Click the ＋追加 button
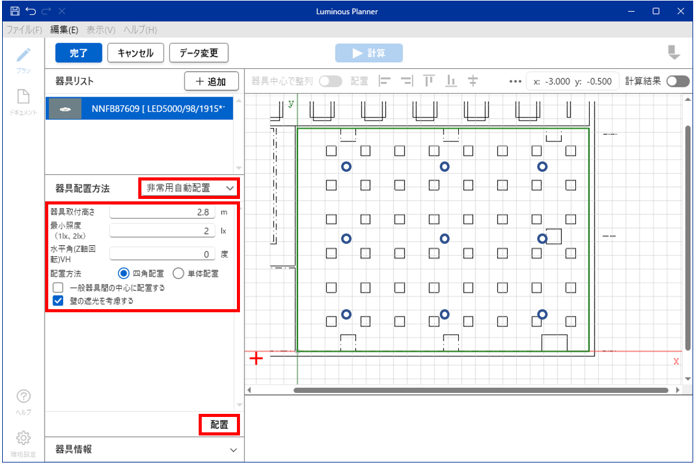 pyautogui.click(x=211, y=81)
